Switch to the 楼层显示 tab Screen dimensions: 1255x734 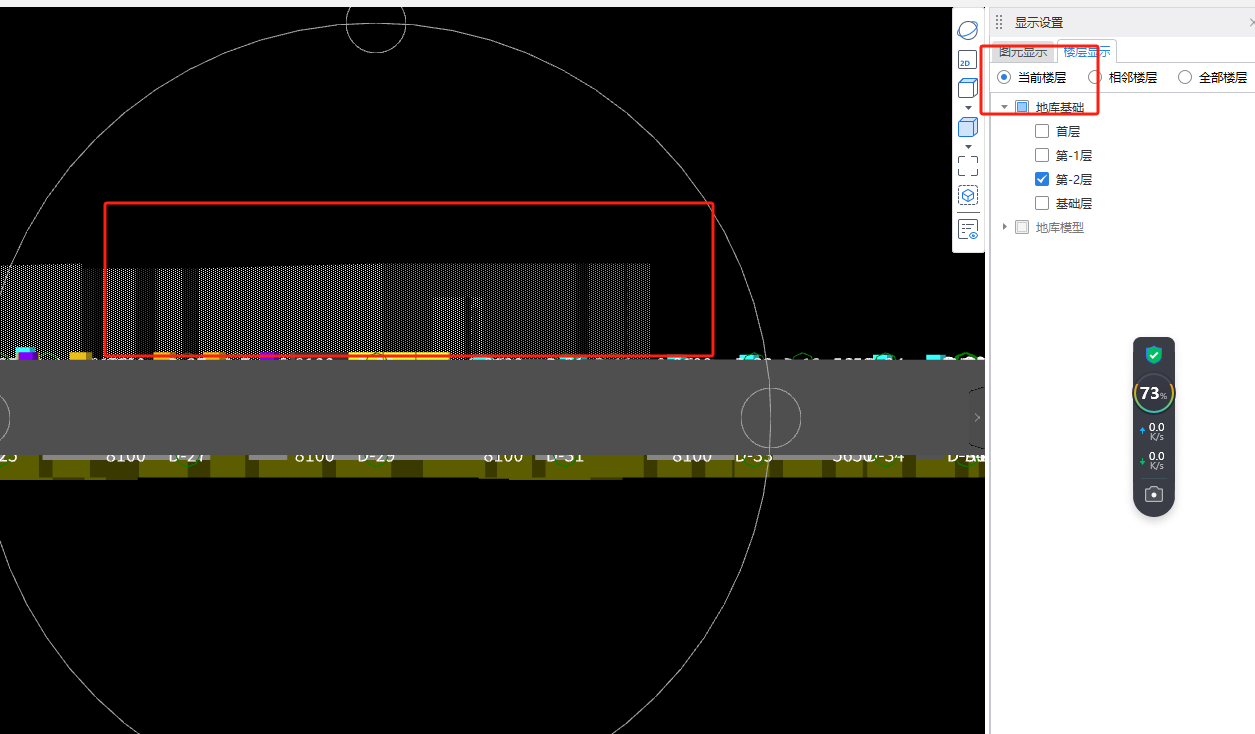click(x=1086, y=52)
